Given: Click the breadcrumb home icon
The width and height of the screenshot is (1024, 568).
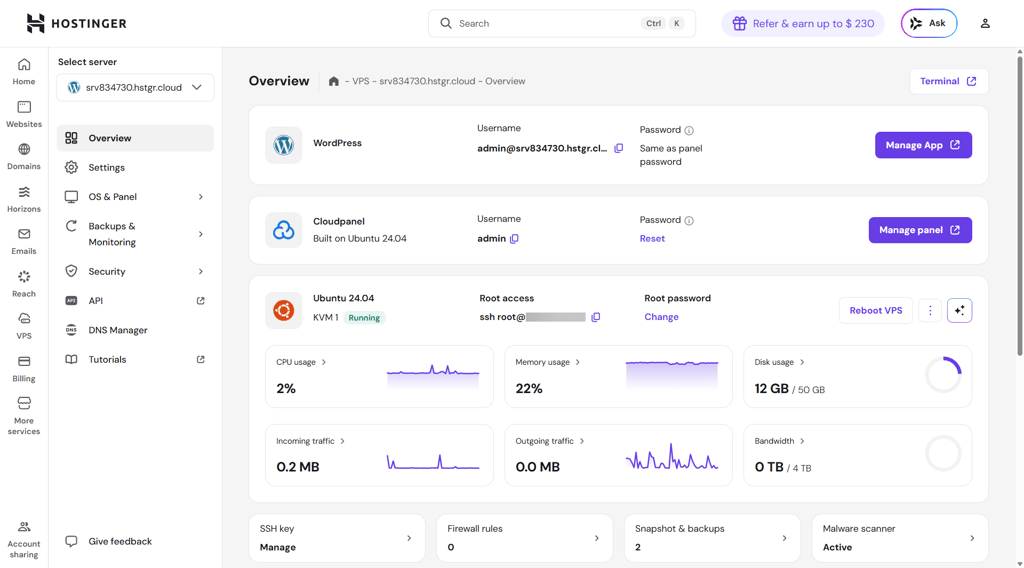Looking at the screenshot, I should tap(334, 82).
